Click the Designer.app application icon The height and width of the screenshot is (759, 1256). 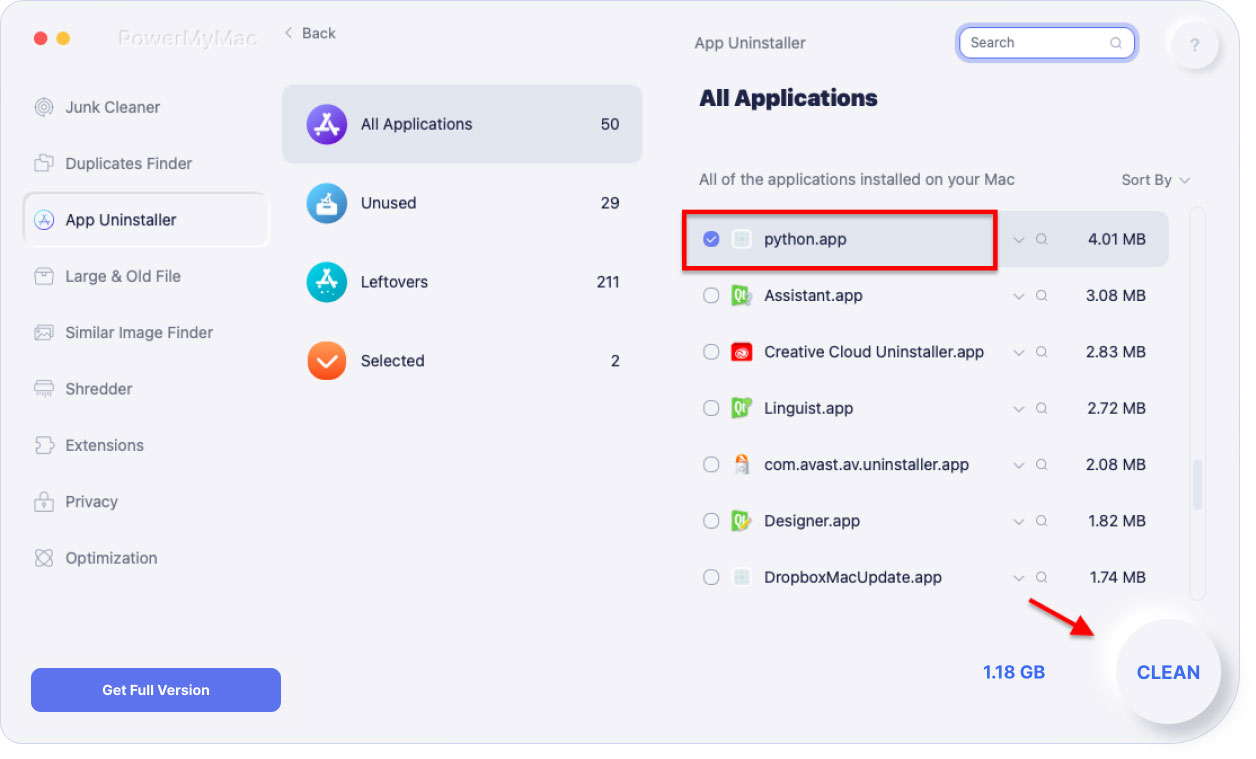741,521
